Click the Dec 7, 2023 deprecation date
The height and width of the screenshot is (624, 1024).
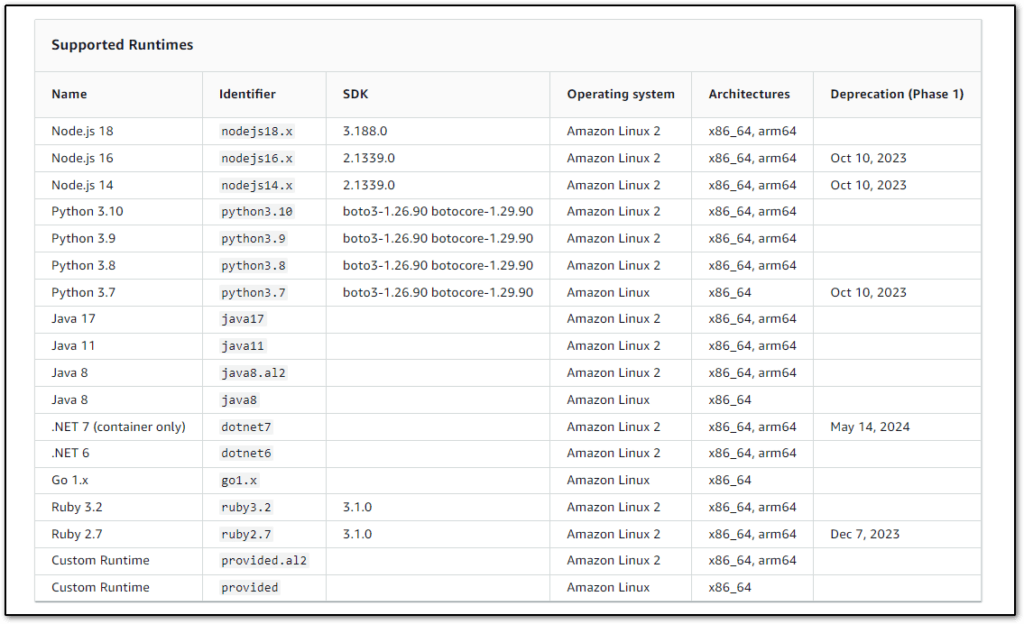[862, 533]
